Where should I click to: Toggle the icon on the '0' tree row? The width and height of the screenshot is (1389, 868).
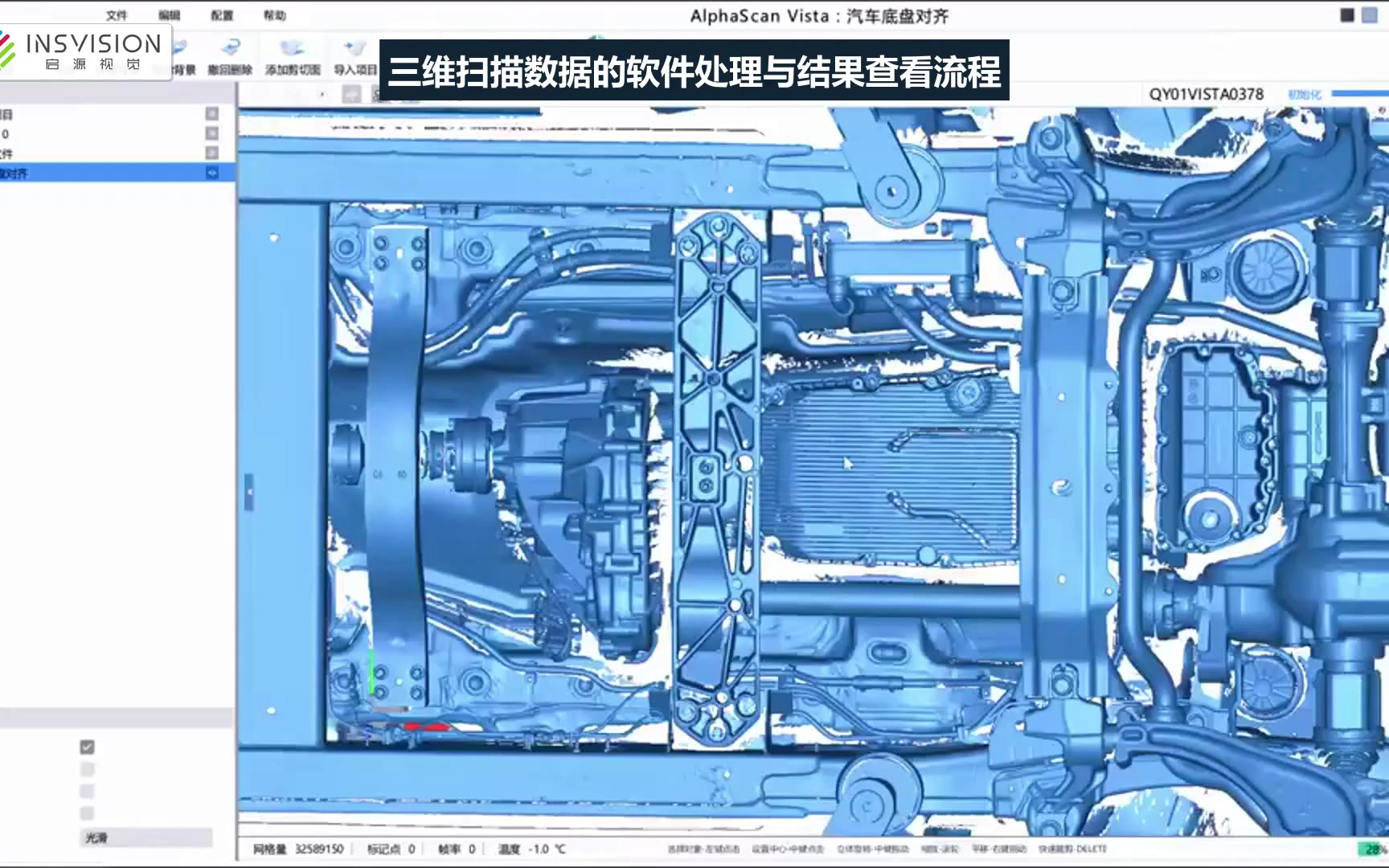[212, 133]
